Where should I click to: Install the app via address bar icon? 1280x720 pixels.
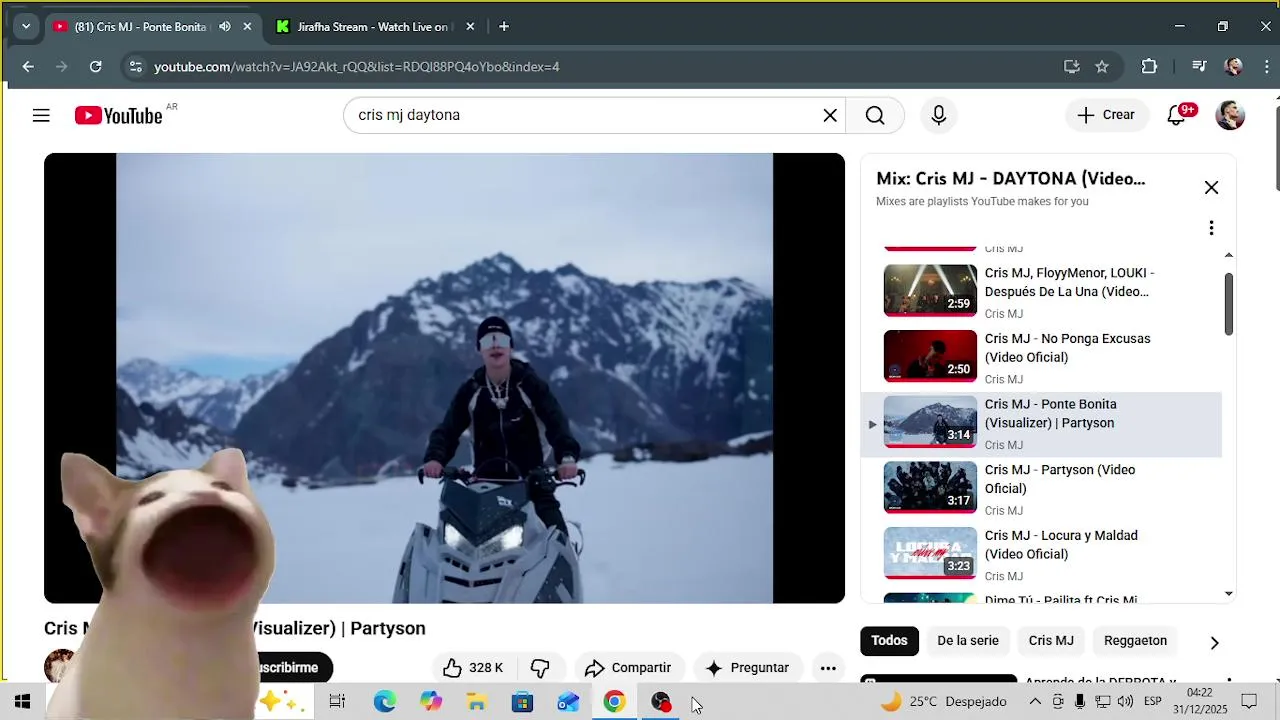click(x=1072, y=67)
